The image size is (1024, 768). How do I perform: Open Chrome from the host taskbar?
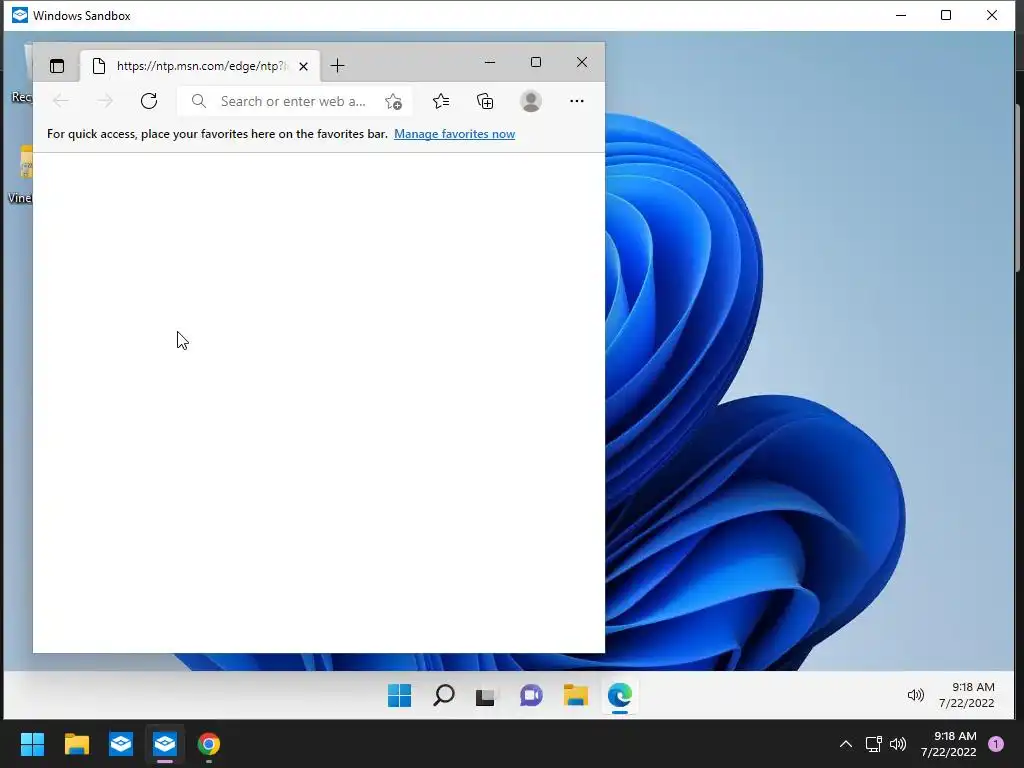coord(209,744)
